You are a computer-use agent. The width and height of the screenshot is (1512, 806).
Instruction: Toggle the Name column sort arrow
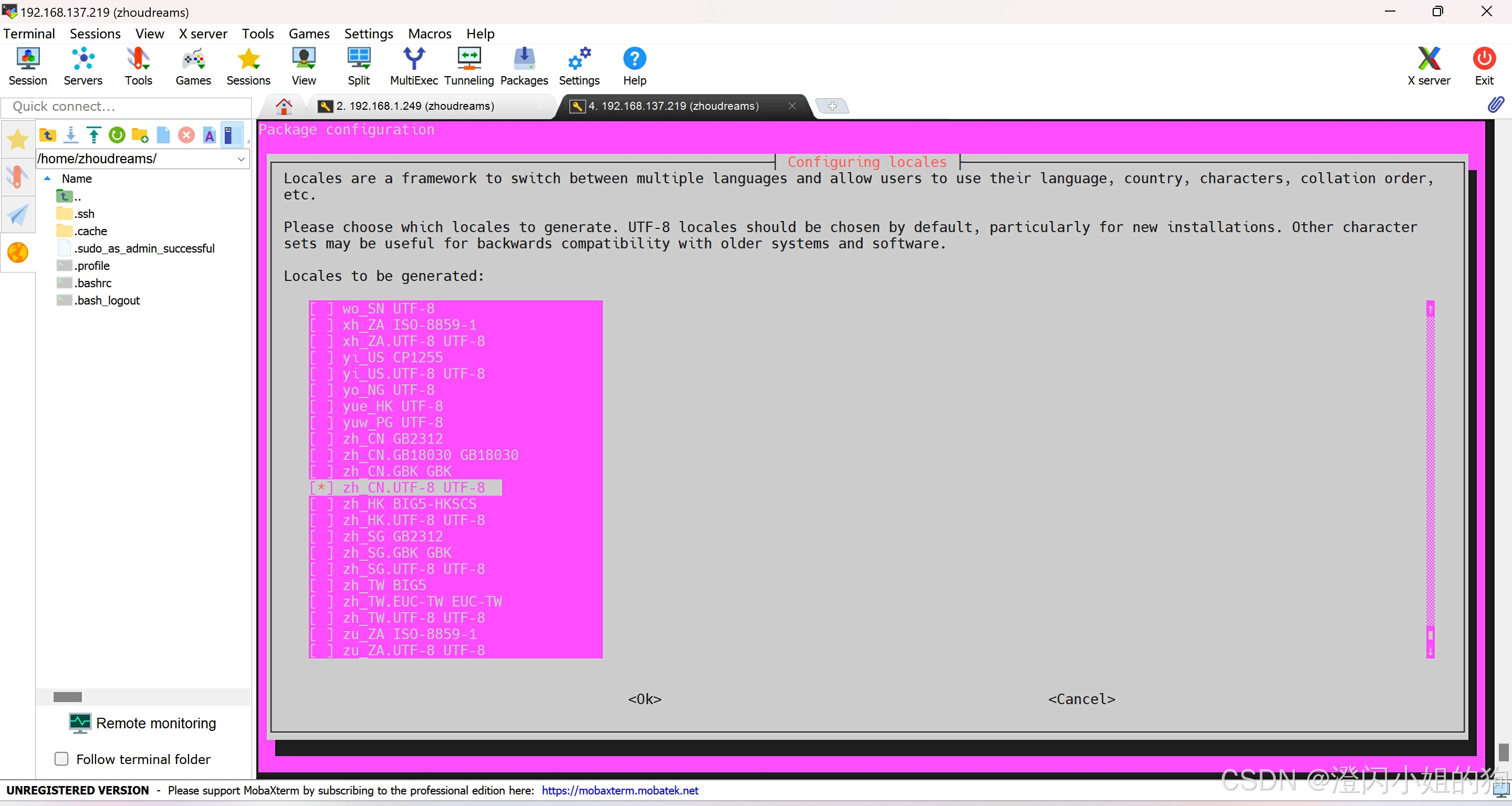tap(48, 179)
